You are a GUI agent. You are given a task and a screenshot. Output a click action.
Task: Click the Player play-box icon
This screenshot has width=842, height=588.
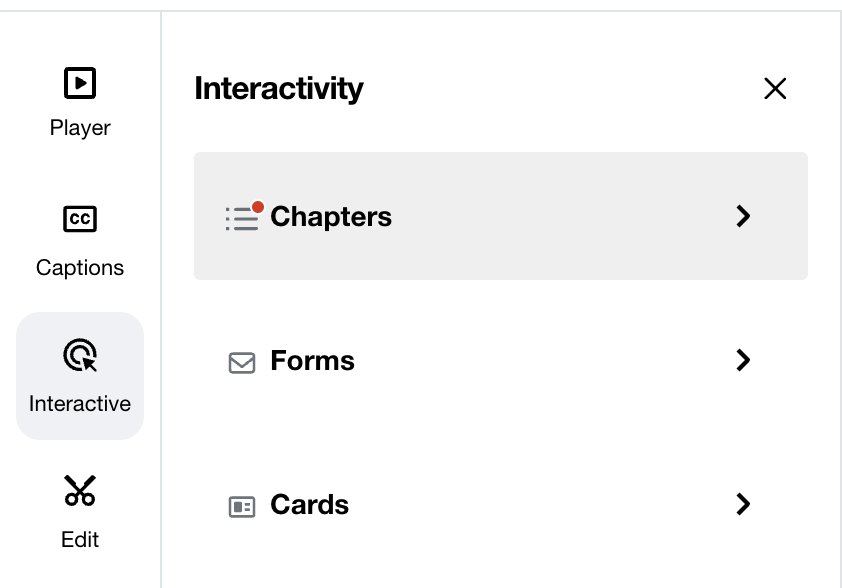click(80, 83)
